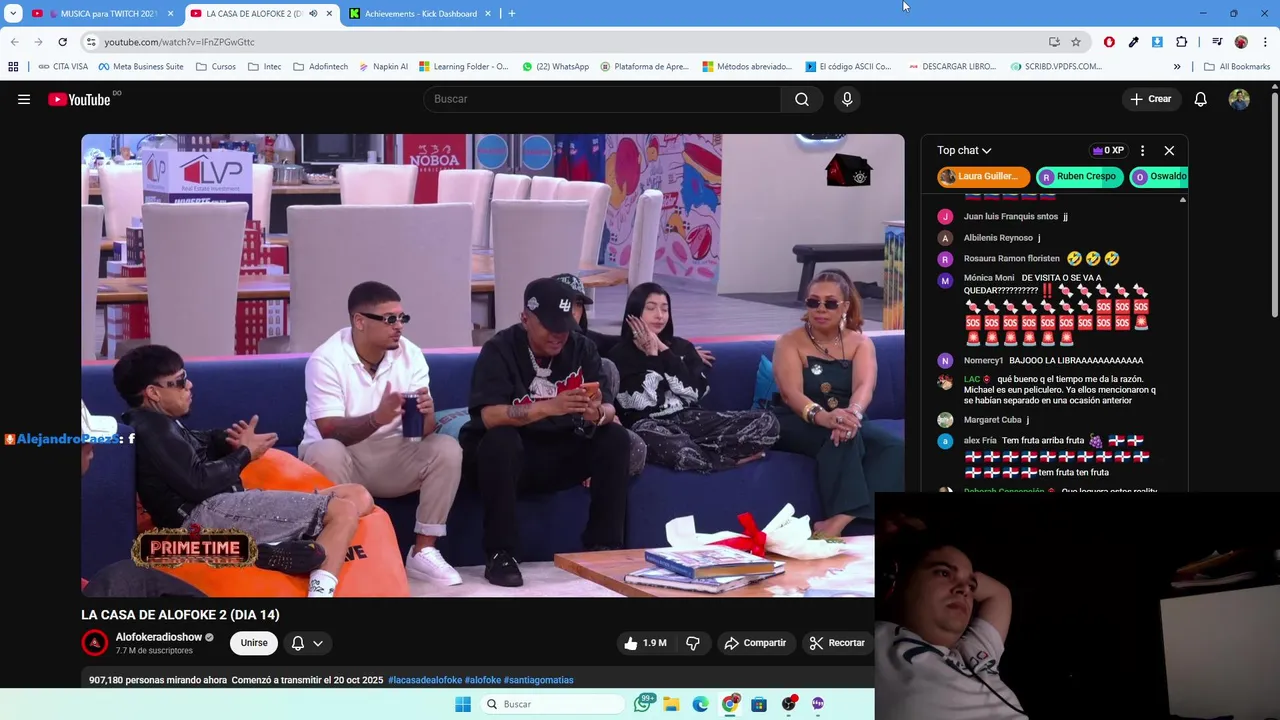1280x720 pixels.
Task: Like the video with thumbs up
Action: pyautogui.click(x=645, y=643)
